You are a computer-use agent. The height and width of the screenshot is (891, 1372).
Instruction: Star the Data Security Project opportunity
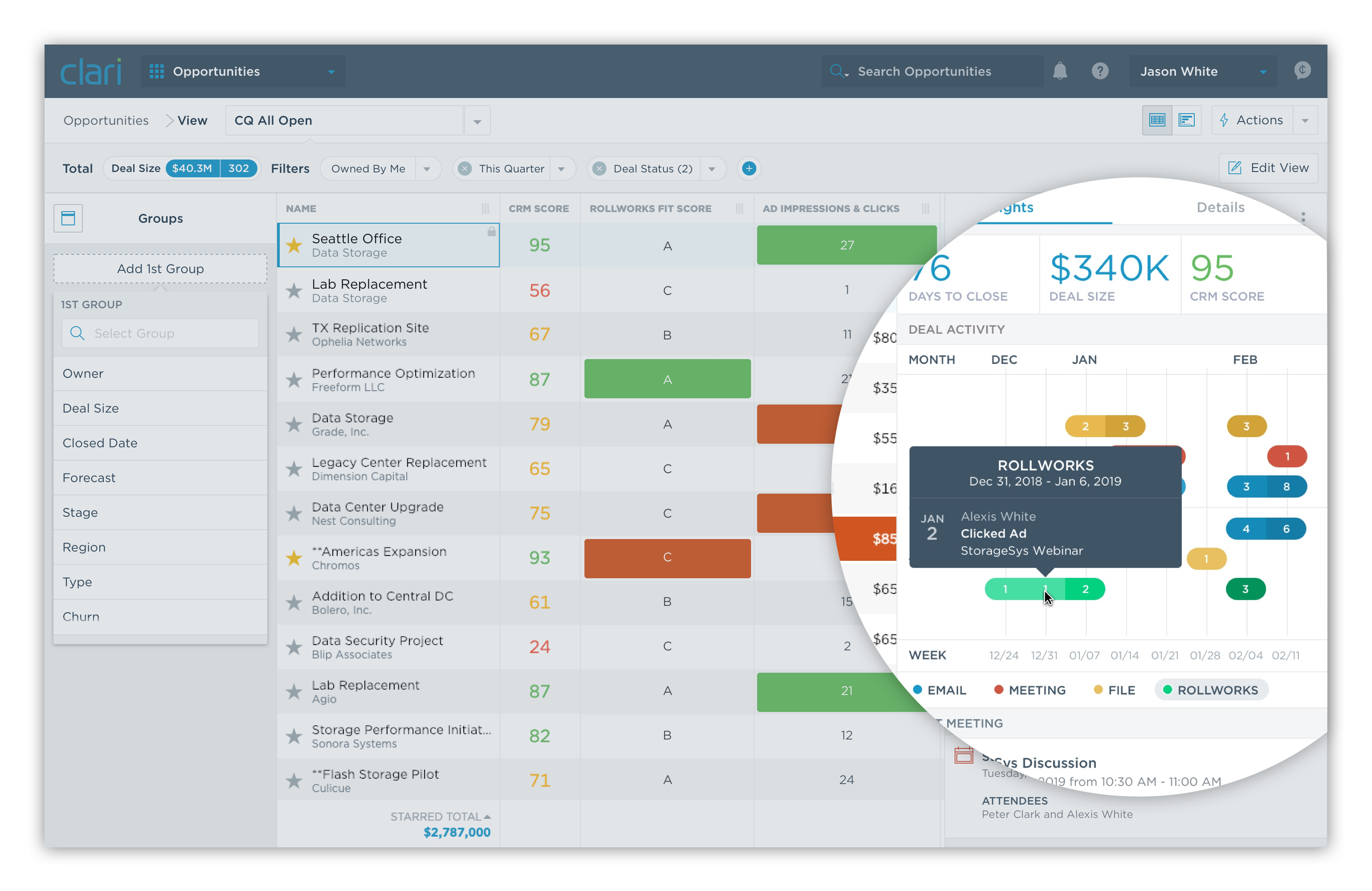point(294,647)
